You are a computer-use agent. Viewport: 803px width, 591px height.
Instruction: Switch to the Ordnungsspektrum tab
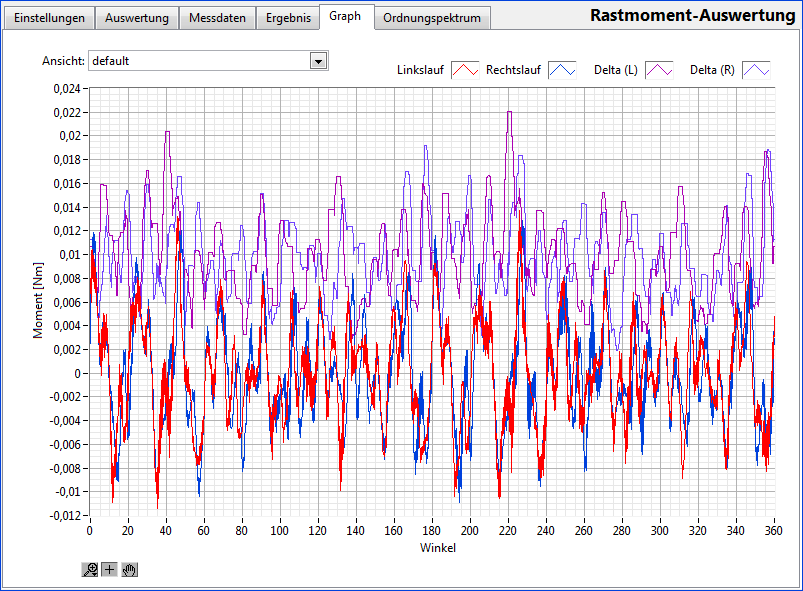pyautogui.click(x=432, y=18)
